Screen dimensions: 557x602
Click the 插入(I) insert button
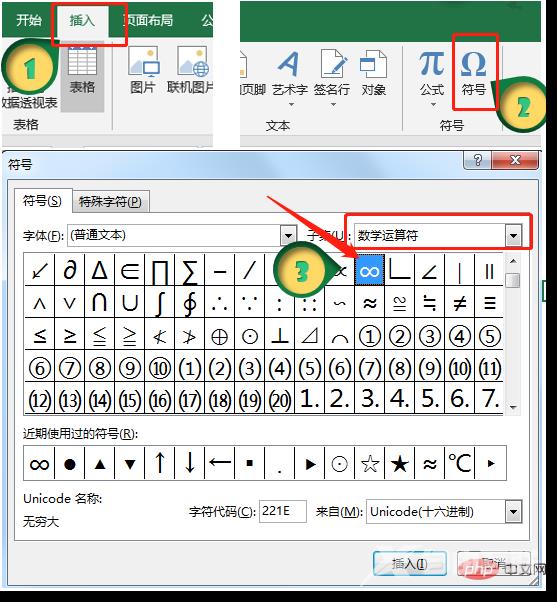(410, 564)
